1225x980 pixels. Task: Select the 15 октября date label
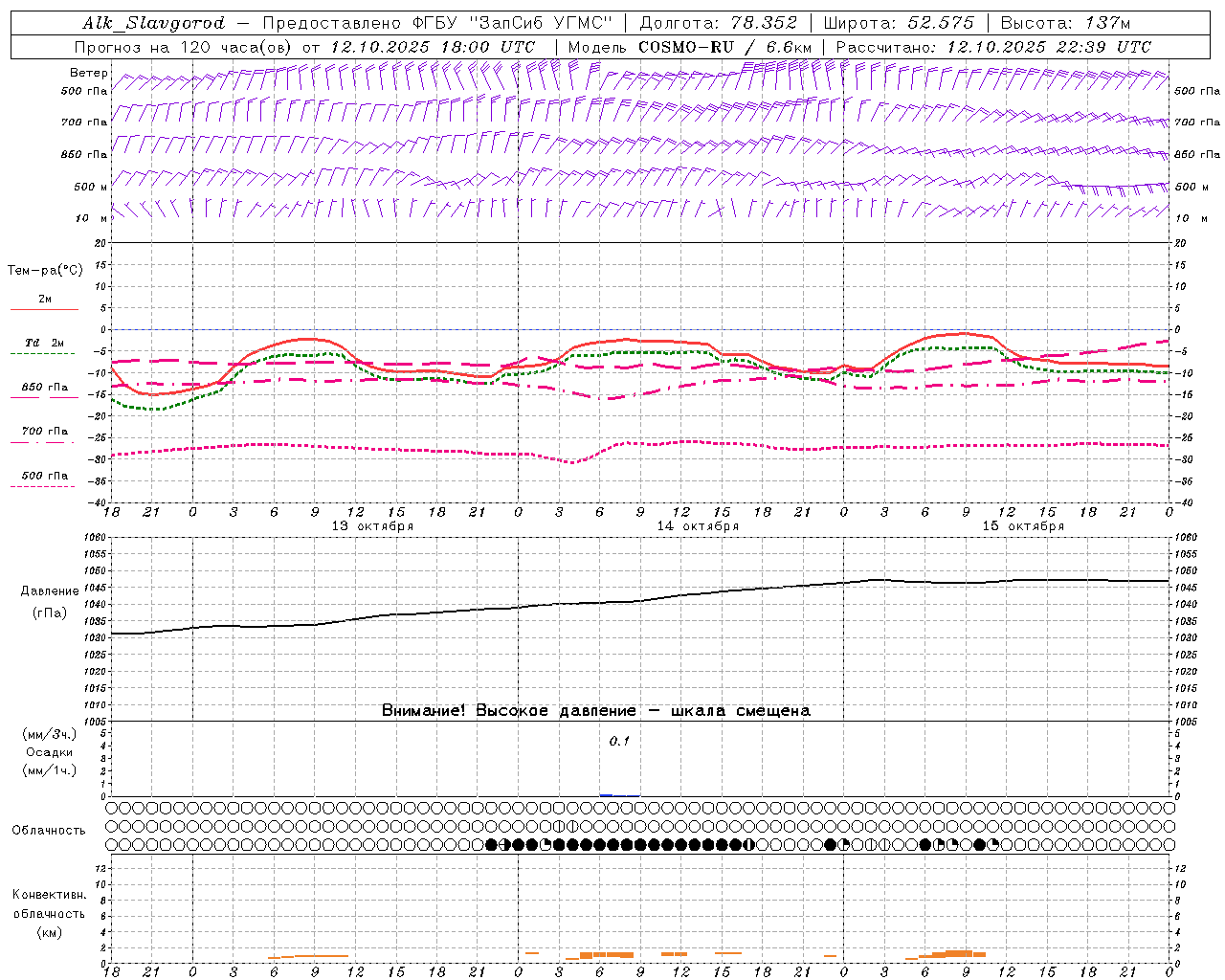click(x=1023, y=526)
